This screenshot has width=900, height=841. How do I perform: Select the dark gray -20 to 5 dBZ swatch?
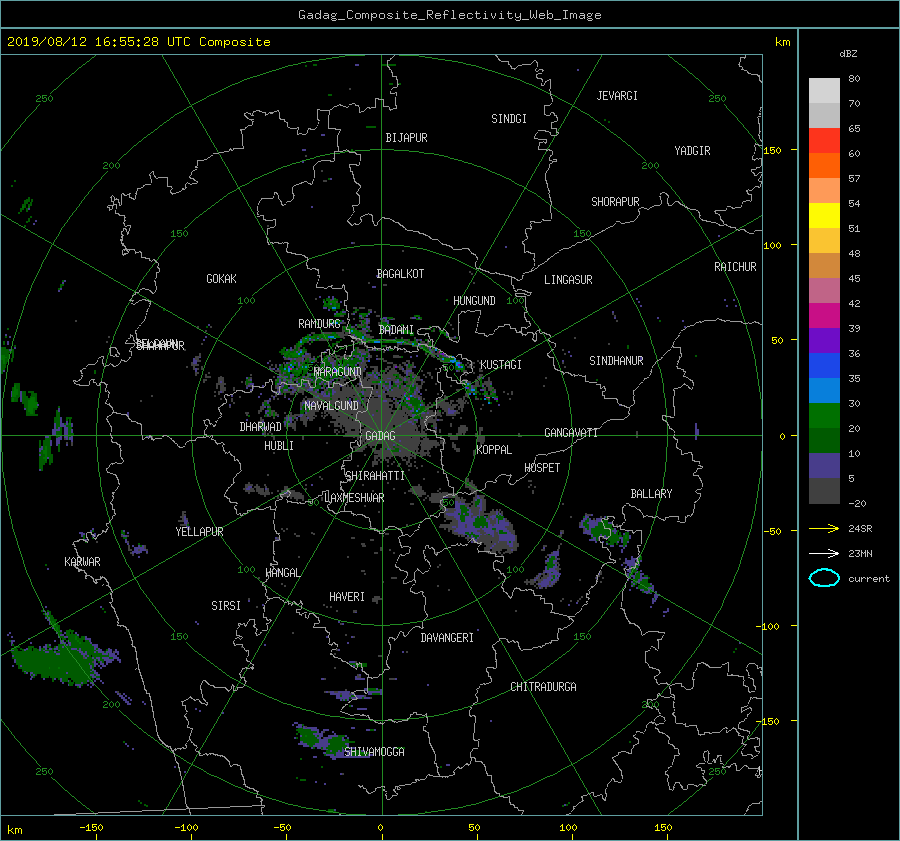pos(824,491)
